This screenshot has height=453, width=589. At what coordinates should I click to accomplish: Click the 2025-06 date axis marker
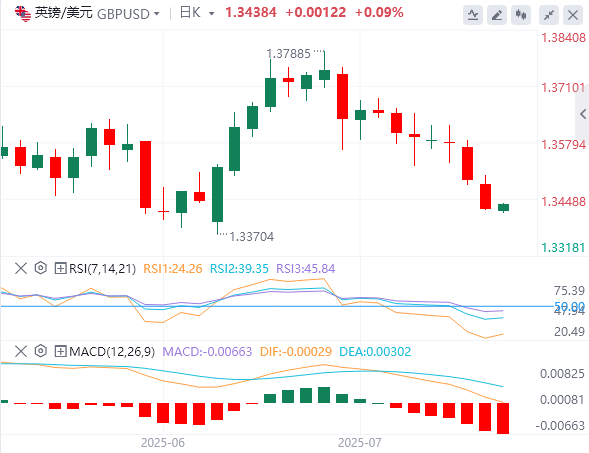[163, 443]
